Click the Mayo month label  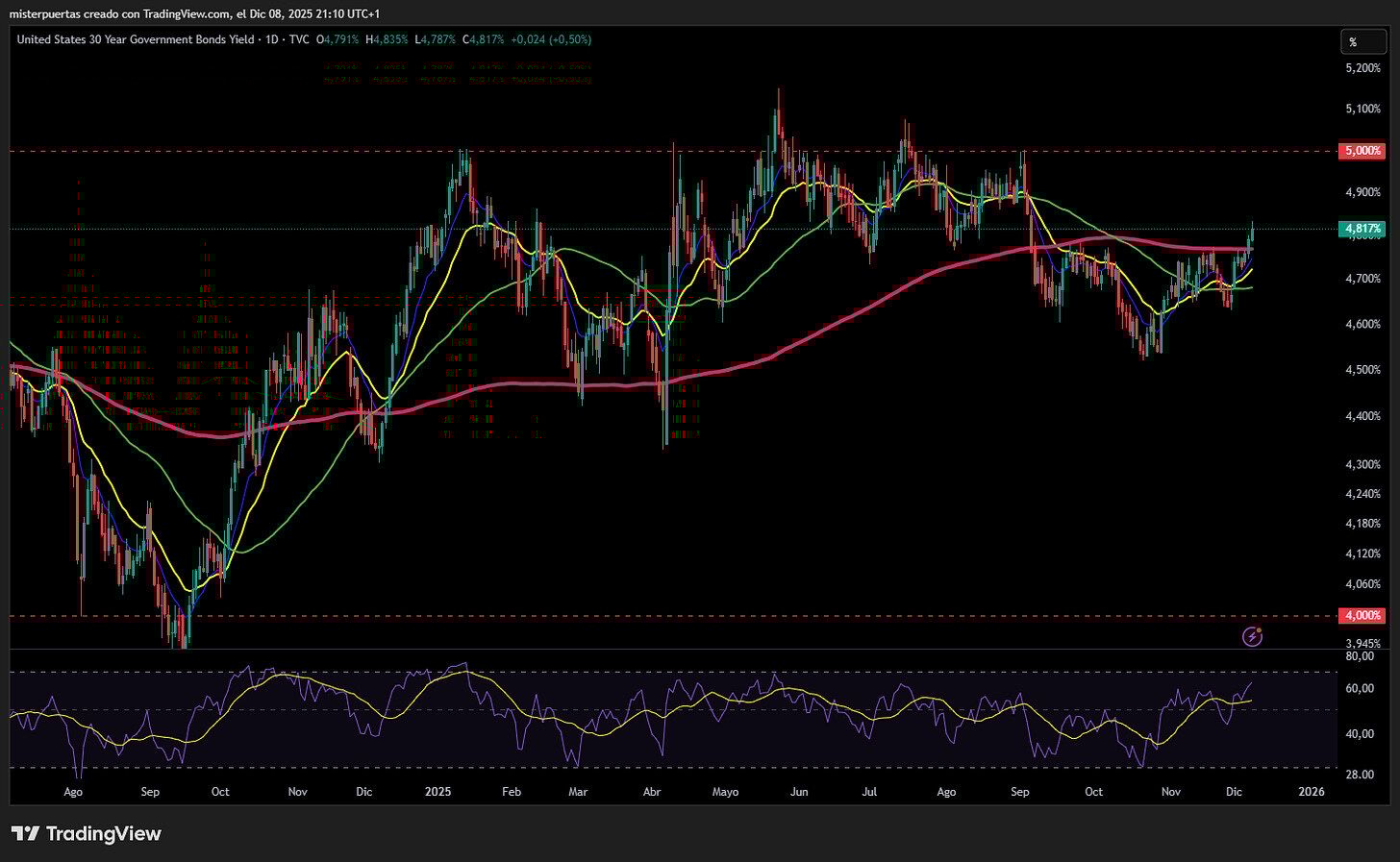coord(725,792)
